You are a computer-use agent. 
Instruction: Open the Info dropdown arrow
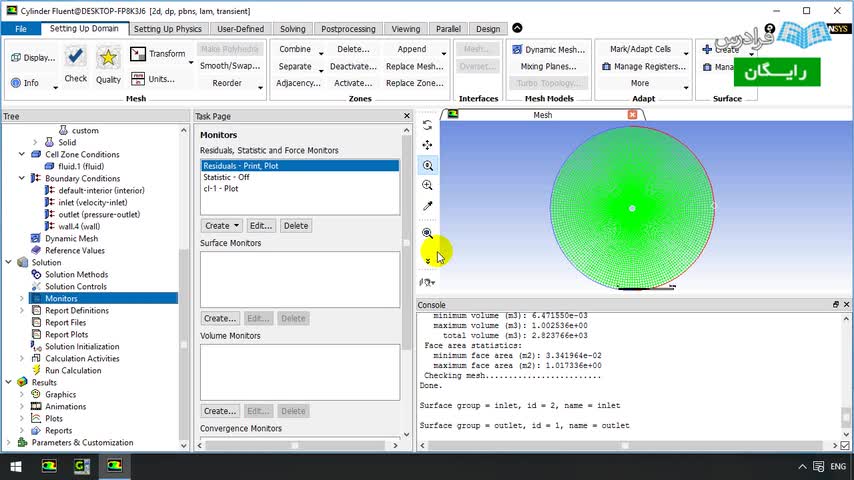pyautogui.click(x=55, y=87)
